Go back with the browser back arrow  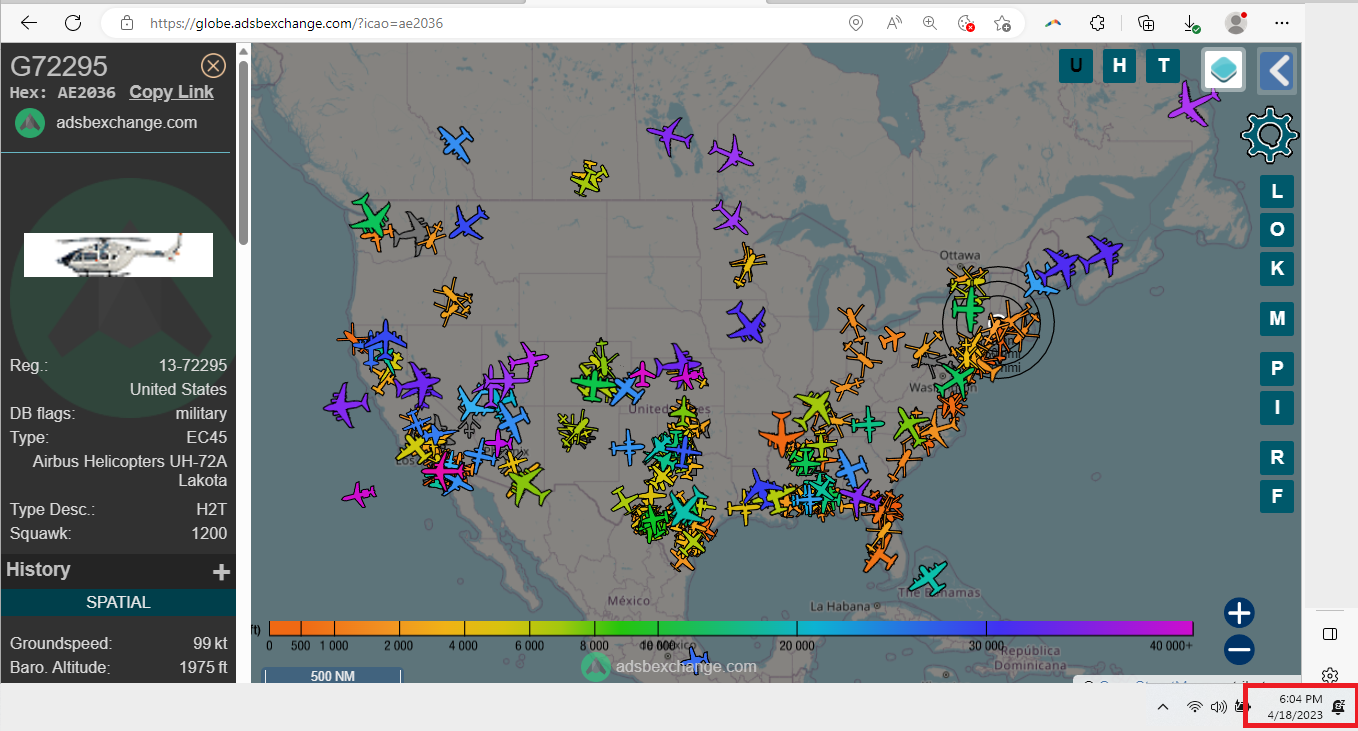(29, 22)
